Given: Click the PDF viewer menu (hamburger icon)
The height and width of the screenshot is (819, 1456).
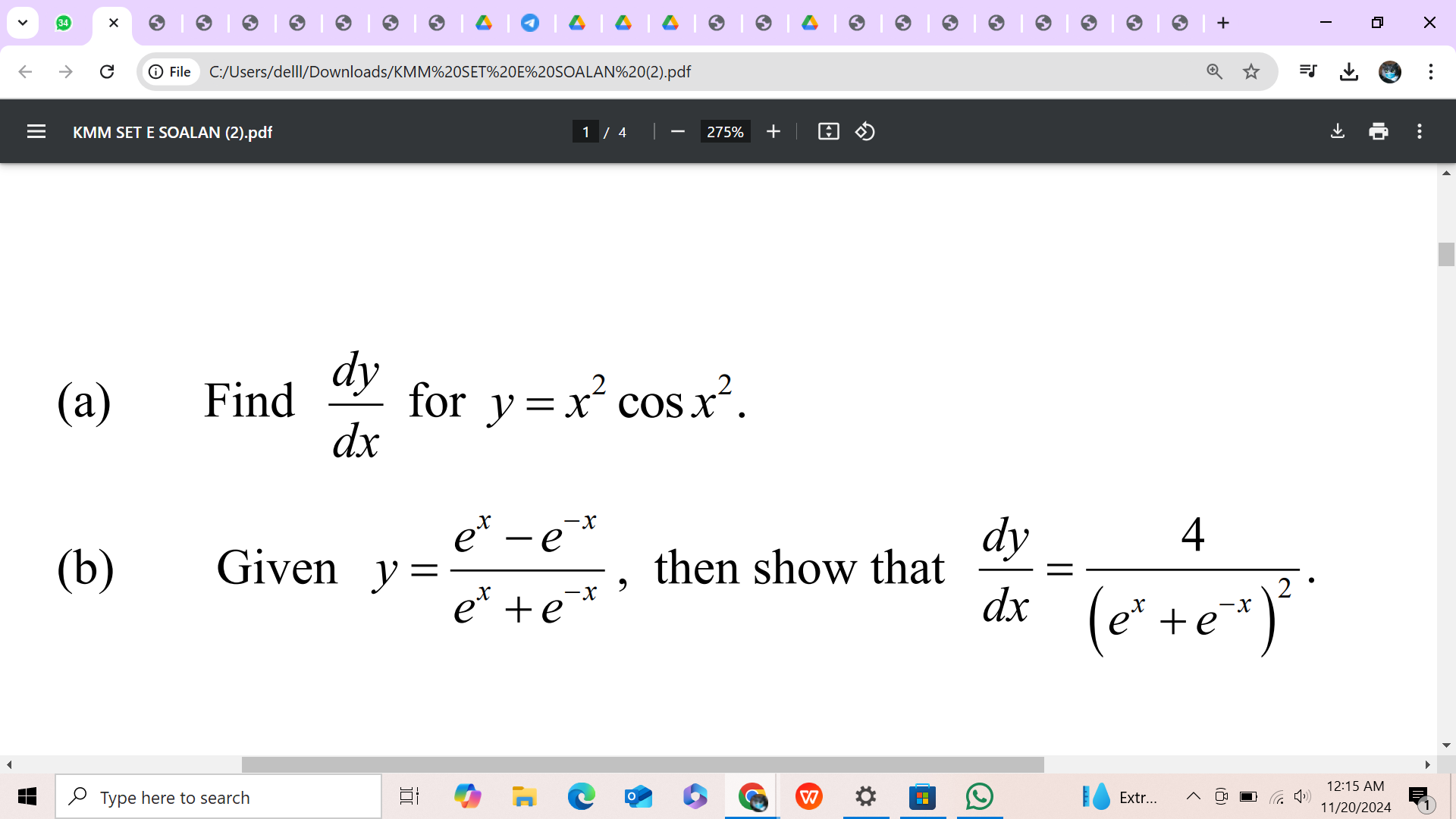Looking at the screenshot, I should 35,132.
